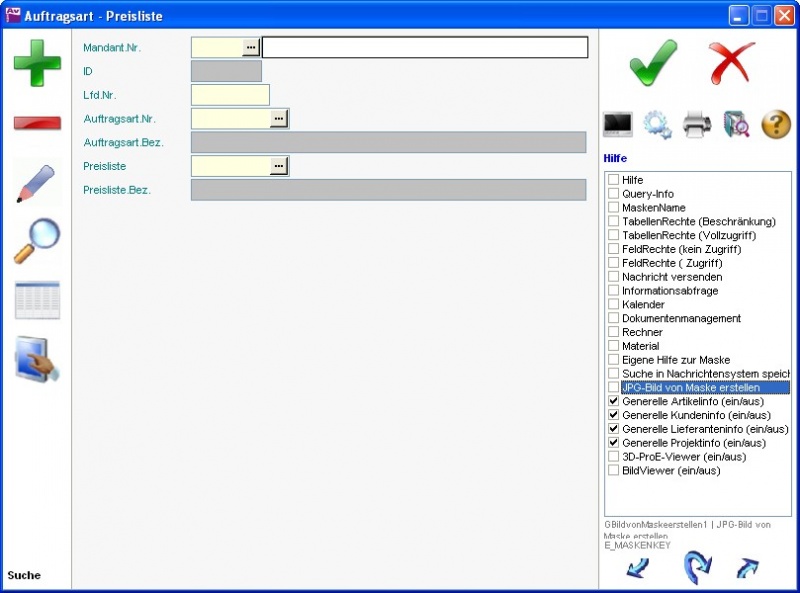This screenshot has height=593, width=800.
Task: Open search with the magnifying glass icon
Action: (x=36, y=241)
